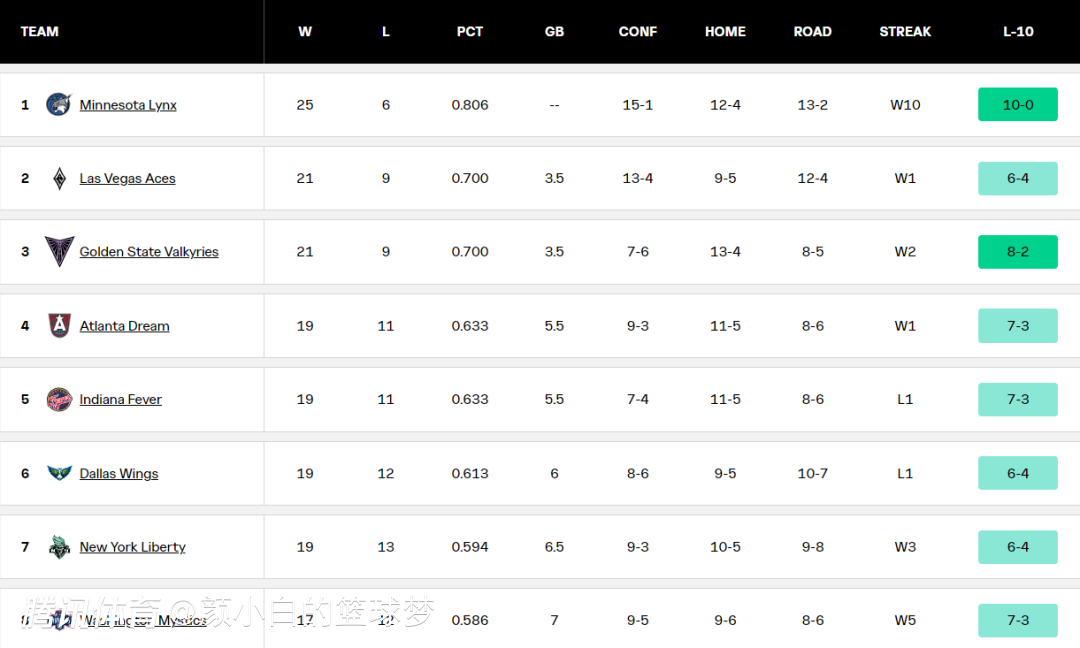Click the New York Liberty logo

(x=59, y=547)
